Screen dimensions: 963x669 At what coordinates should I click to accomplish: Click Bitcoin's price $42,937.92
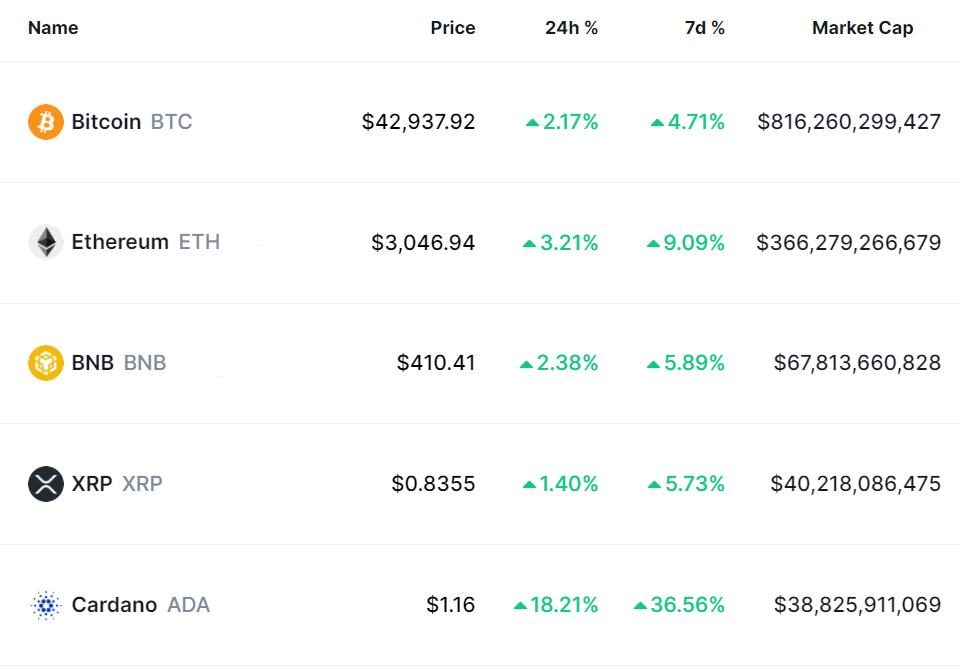419,122
